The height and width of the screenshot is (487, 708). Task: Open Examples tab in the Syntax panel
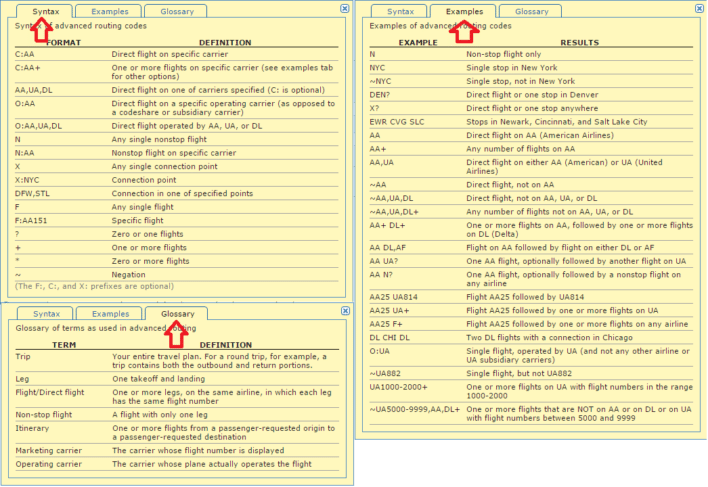pos(109,11)
